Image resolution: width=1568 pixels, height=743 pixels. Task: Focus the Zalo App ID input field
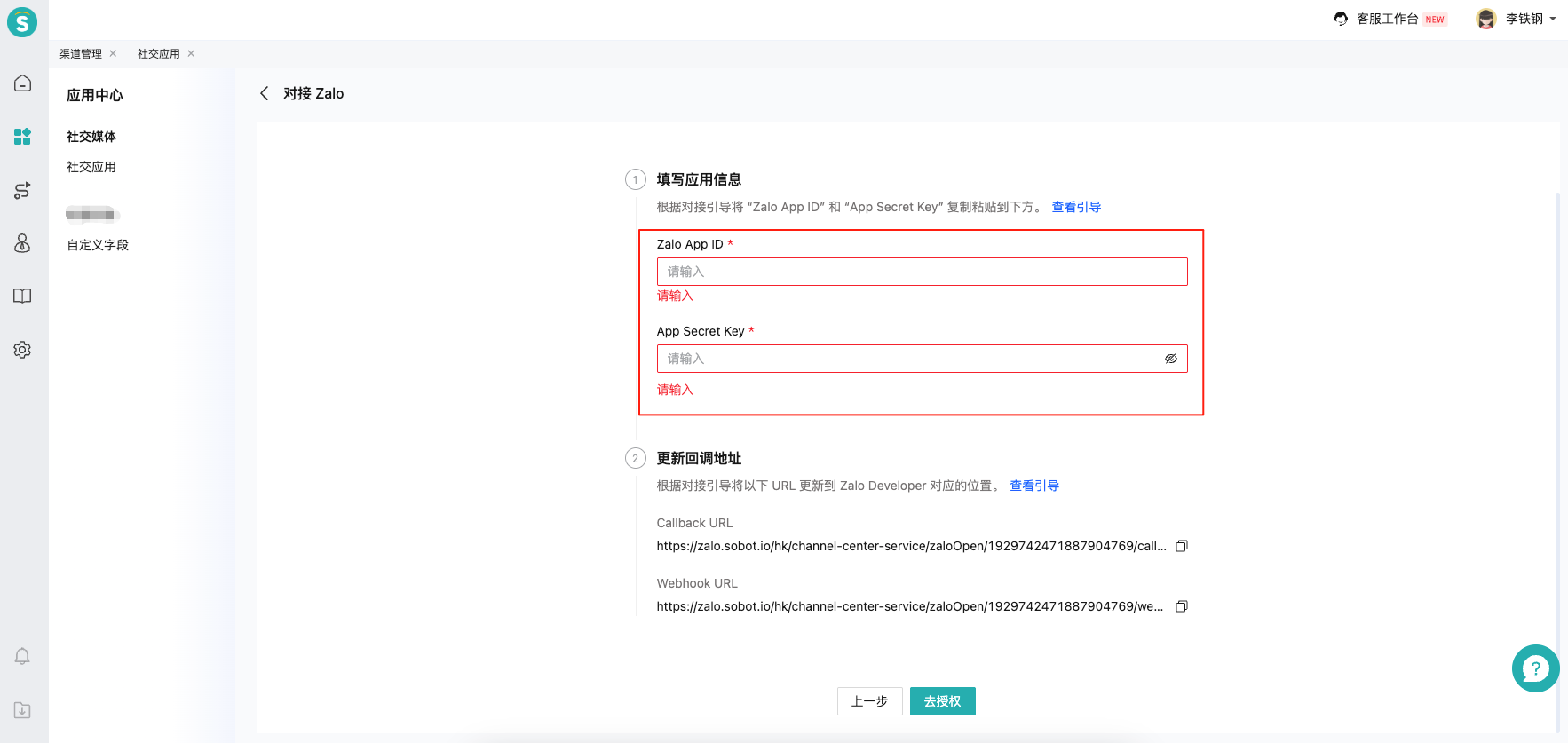tap(922, 272)
